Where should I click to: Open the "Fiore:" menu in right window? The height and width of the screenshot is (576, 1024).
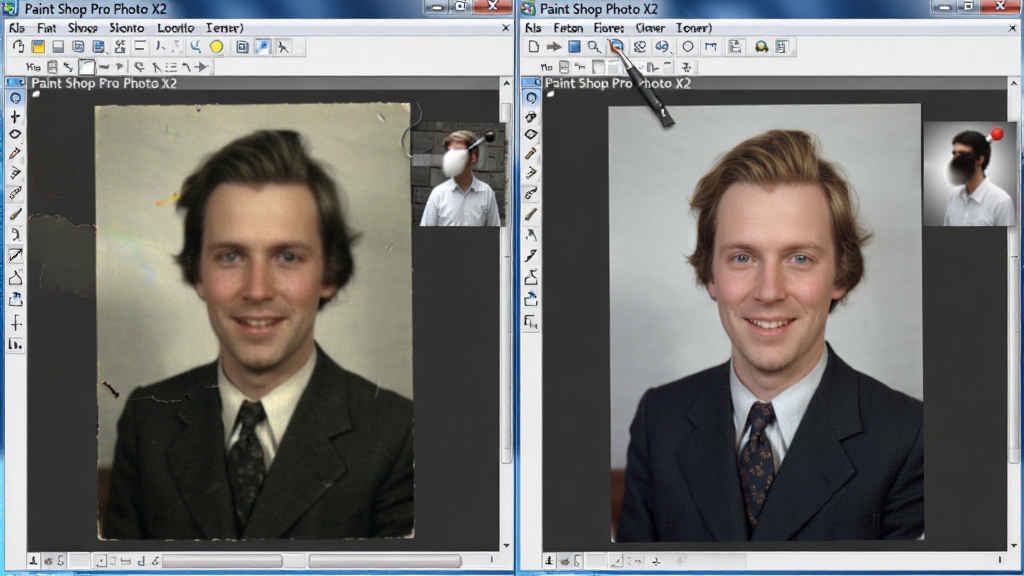point(609,28)
